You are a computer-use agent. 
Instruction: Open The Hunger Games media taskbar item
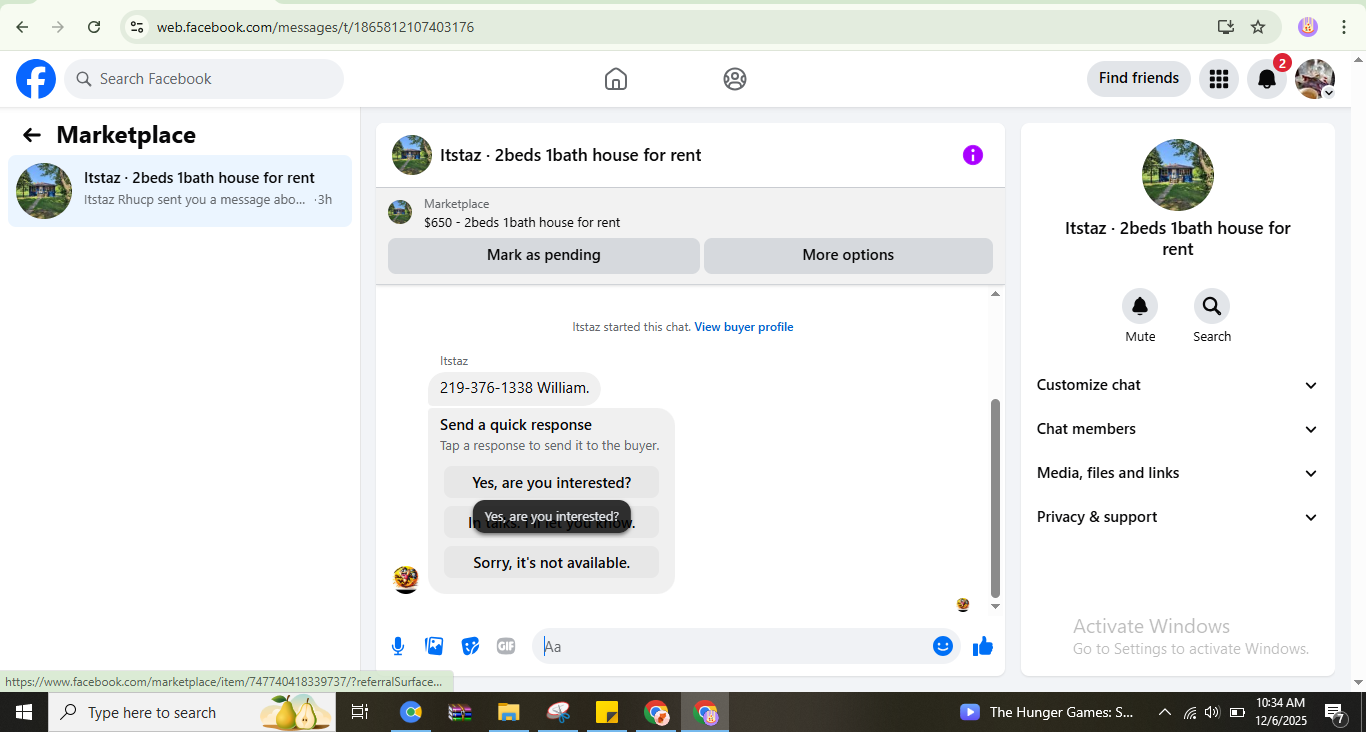(x=1047, y=712)
